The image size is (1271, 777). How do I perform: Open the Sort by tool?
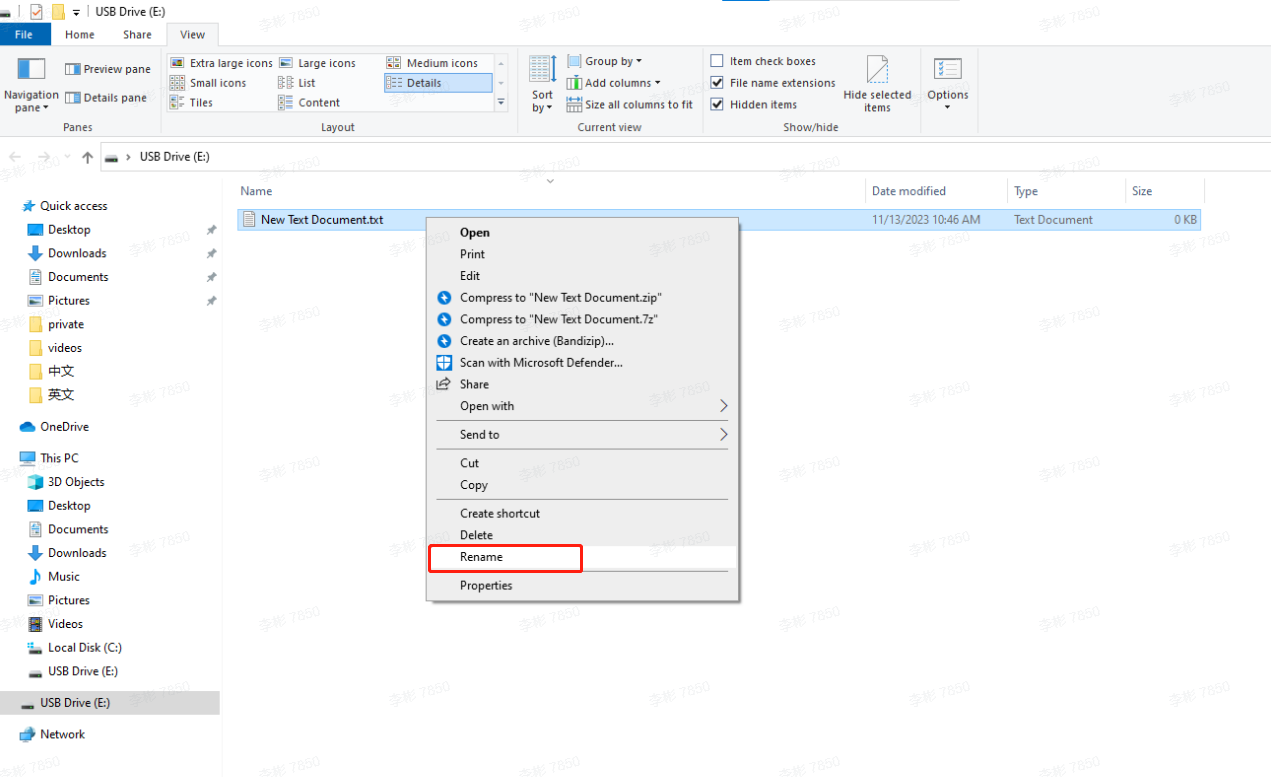(x=541, y=85)
